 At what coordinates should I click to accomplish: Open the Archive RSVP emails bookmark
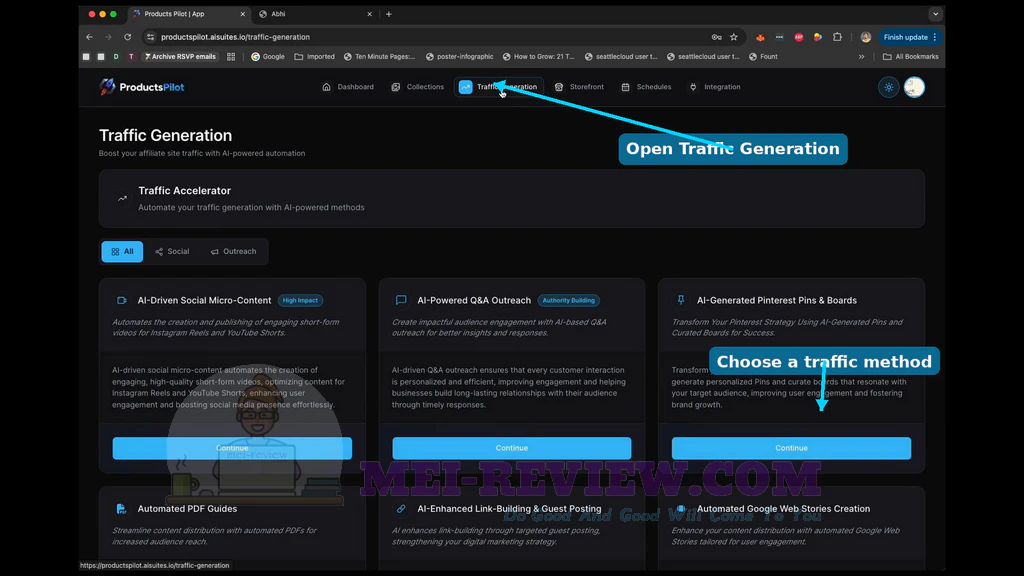click(180, 57)
